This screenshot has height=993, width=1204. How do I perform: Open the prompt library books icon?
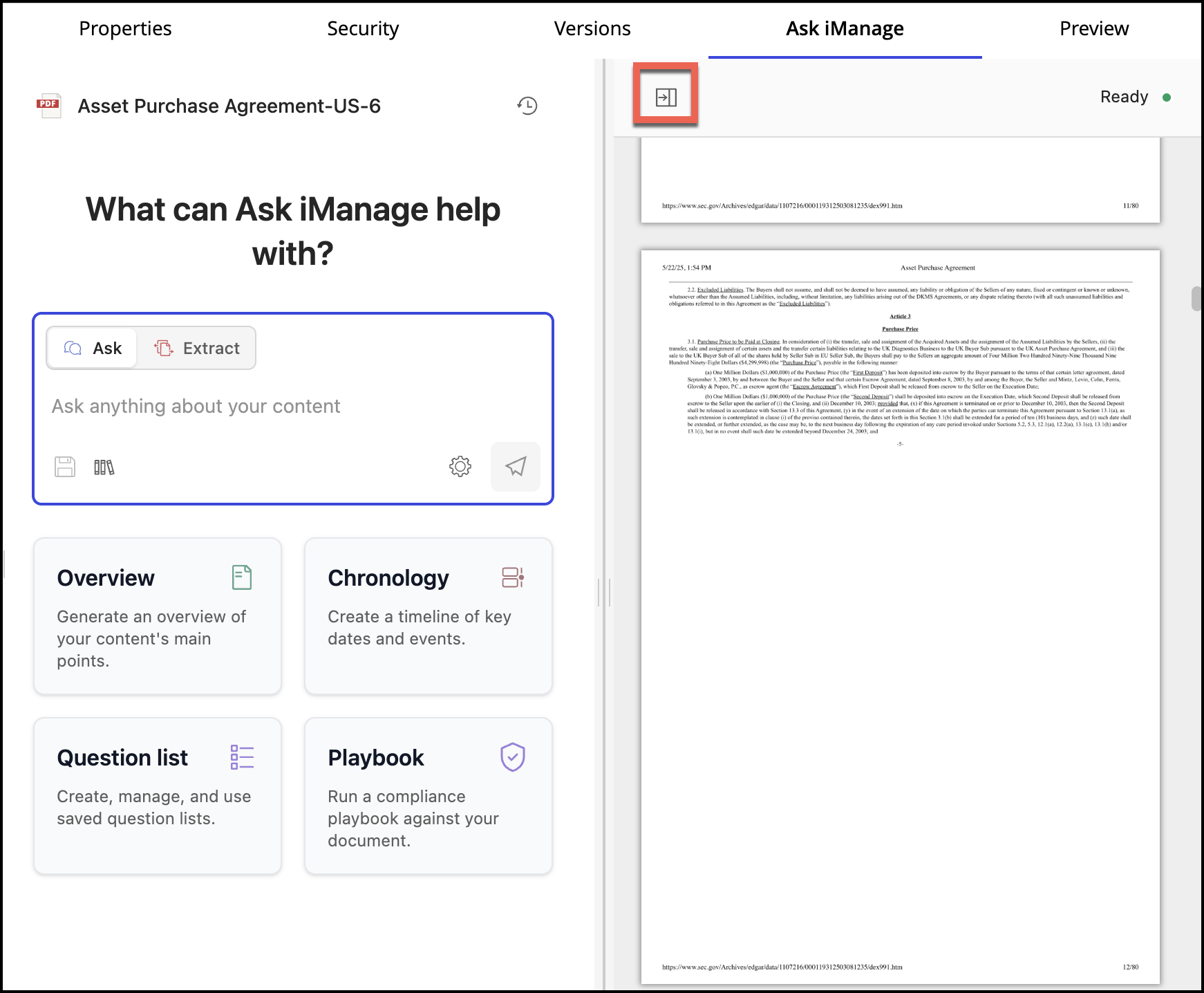click(104, 467)
